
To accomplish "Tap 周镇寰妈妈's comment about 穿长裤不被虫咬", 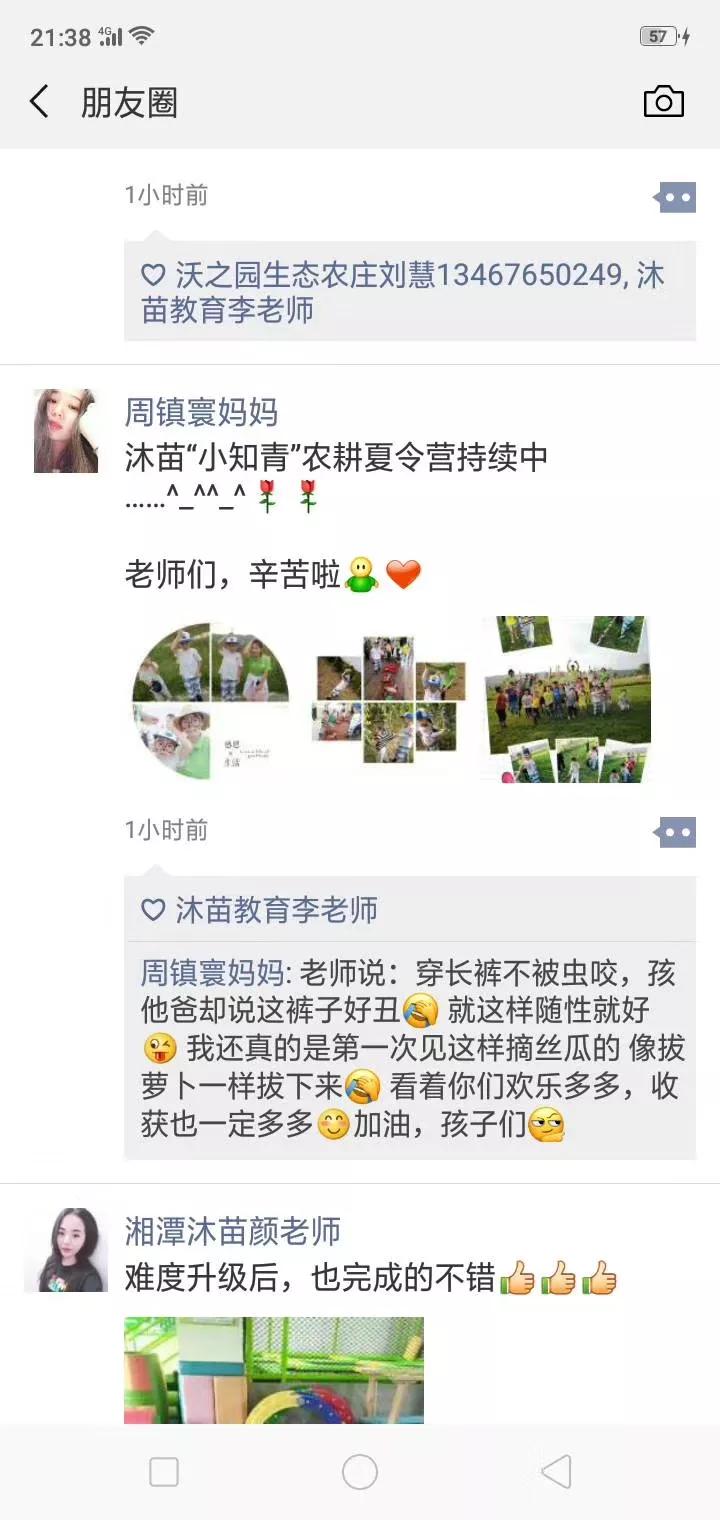I will click(410, 1049).
